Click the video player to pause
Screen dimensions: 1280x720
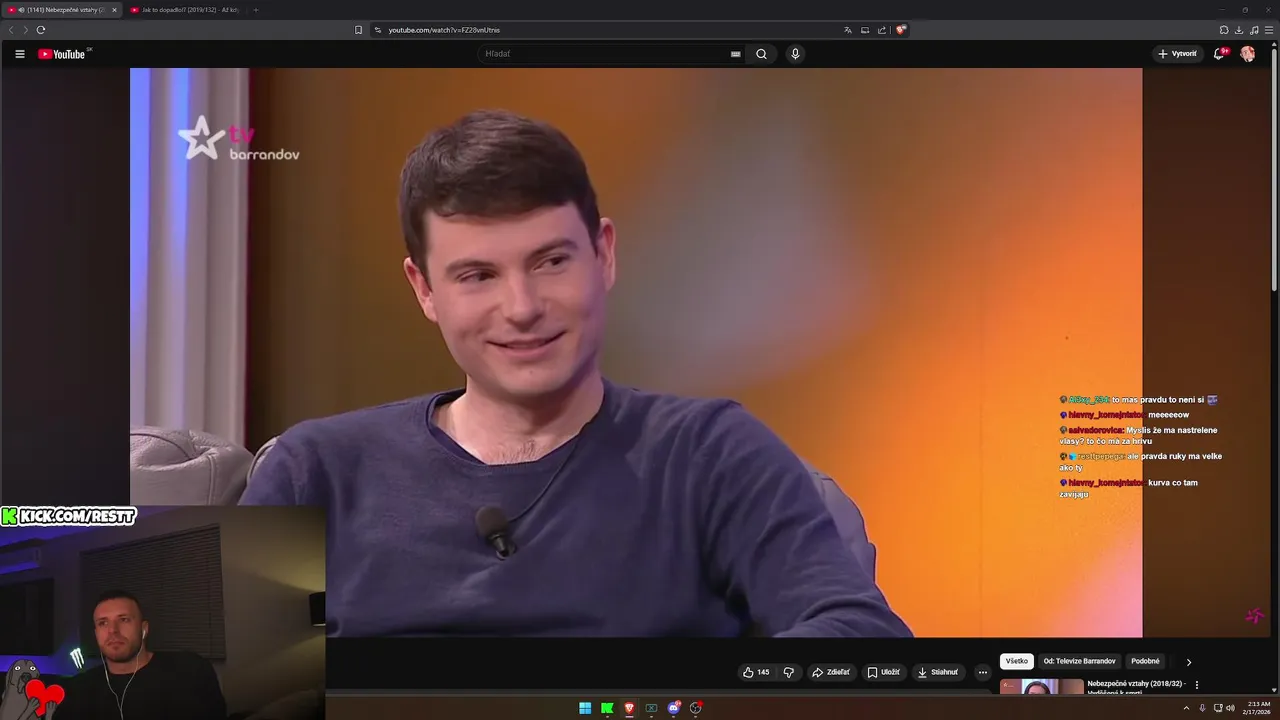point(636,352)
